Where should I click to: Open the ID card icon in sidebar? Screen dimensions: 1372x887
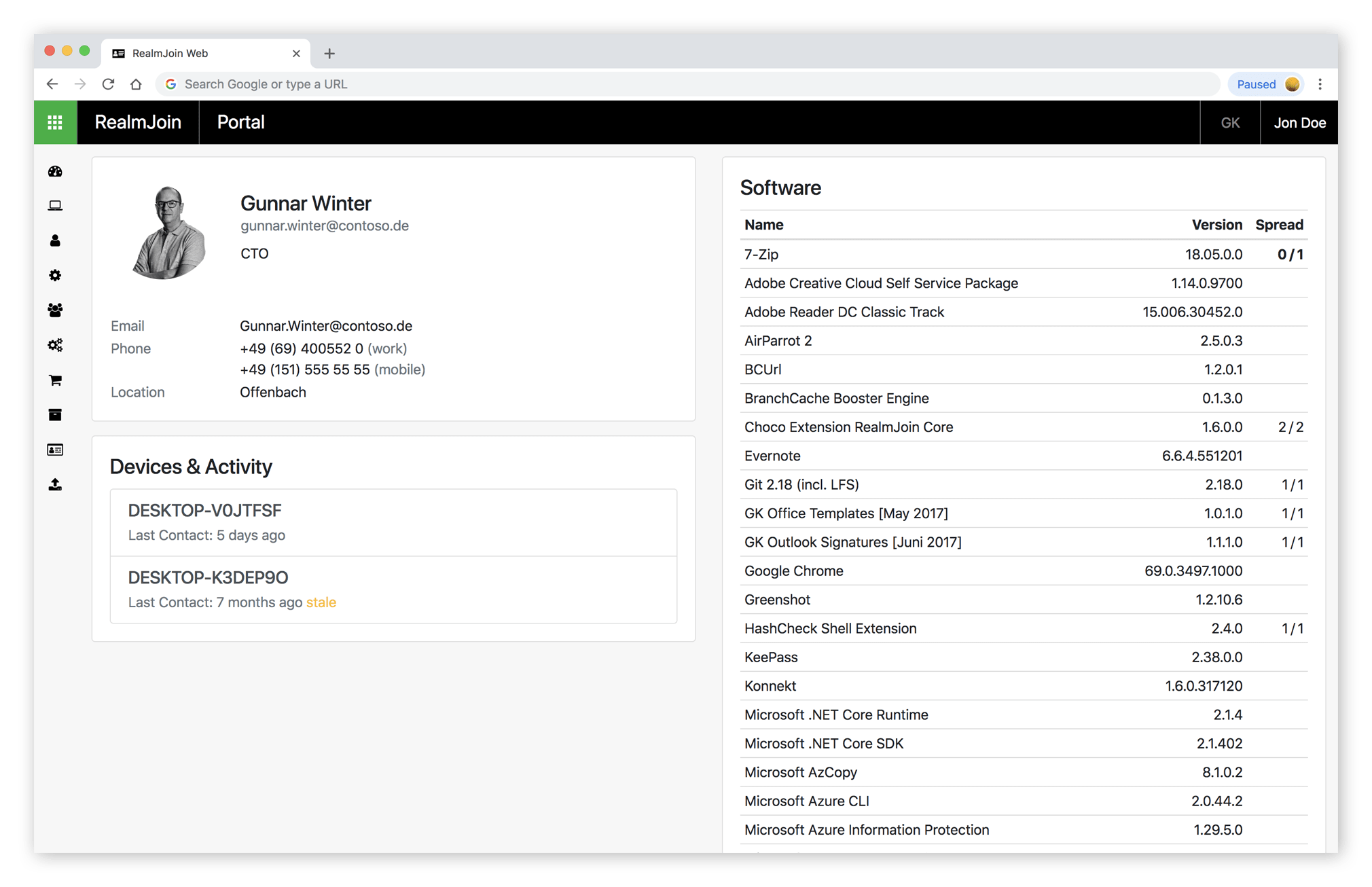click(55, 450)
